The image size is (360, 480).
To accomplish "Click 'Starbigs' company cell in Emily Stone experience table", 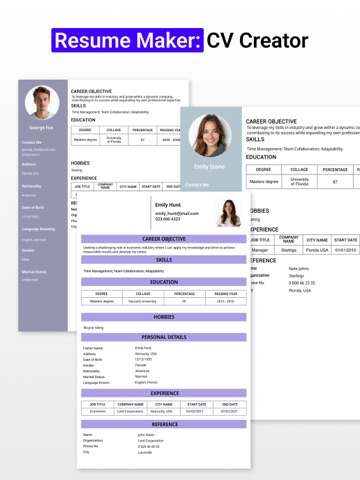I will pos(289,250).
